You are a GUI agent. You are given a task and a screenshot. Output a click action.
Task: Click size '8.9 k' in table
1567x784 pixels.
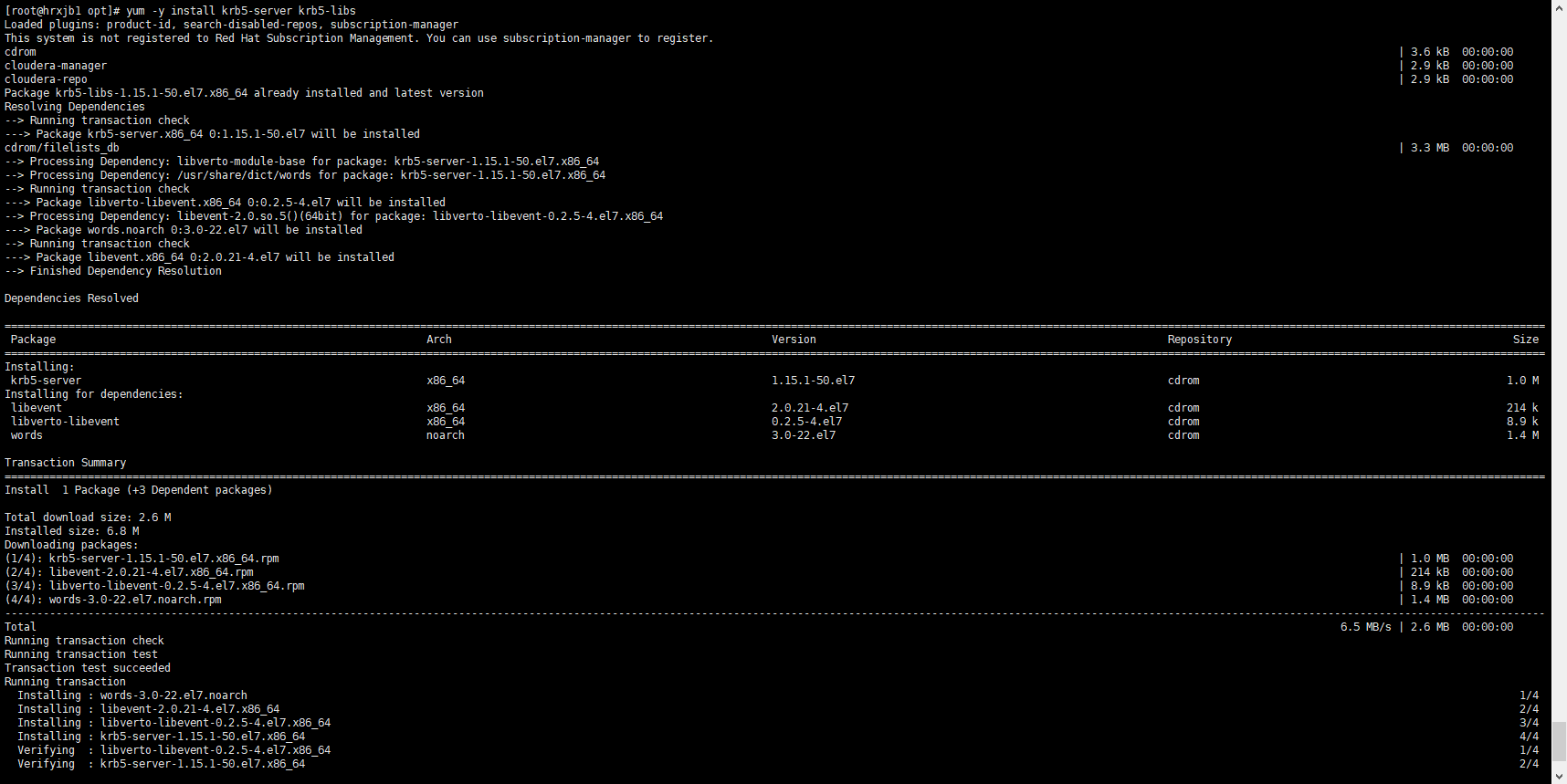coord(1522,422)
